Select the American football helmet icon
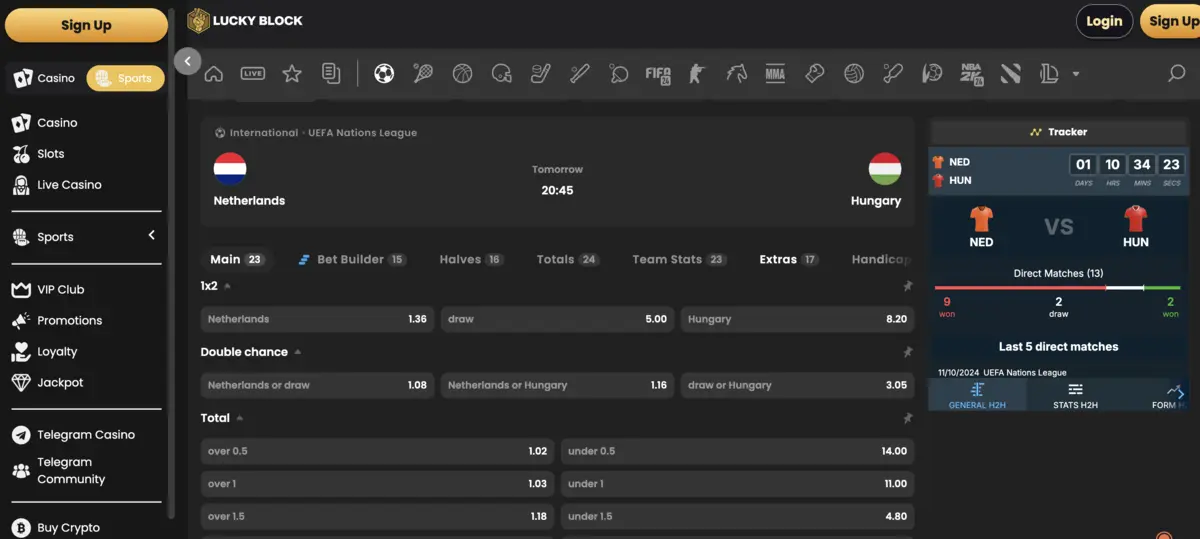Screen dimensions: 1200x539 (x=502, y=73)
